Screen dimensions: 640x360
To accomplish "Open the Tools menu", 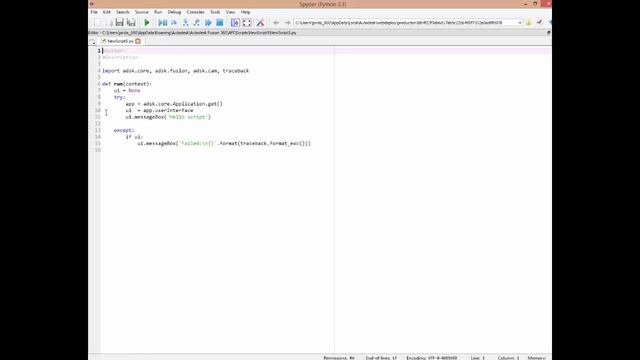I will tap(215, 12).
